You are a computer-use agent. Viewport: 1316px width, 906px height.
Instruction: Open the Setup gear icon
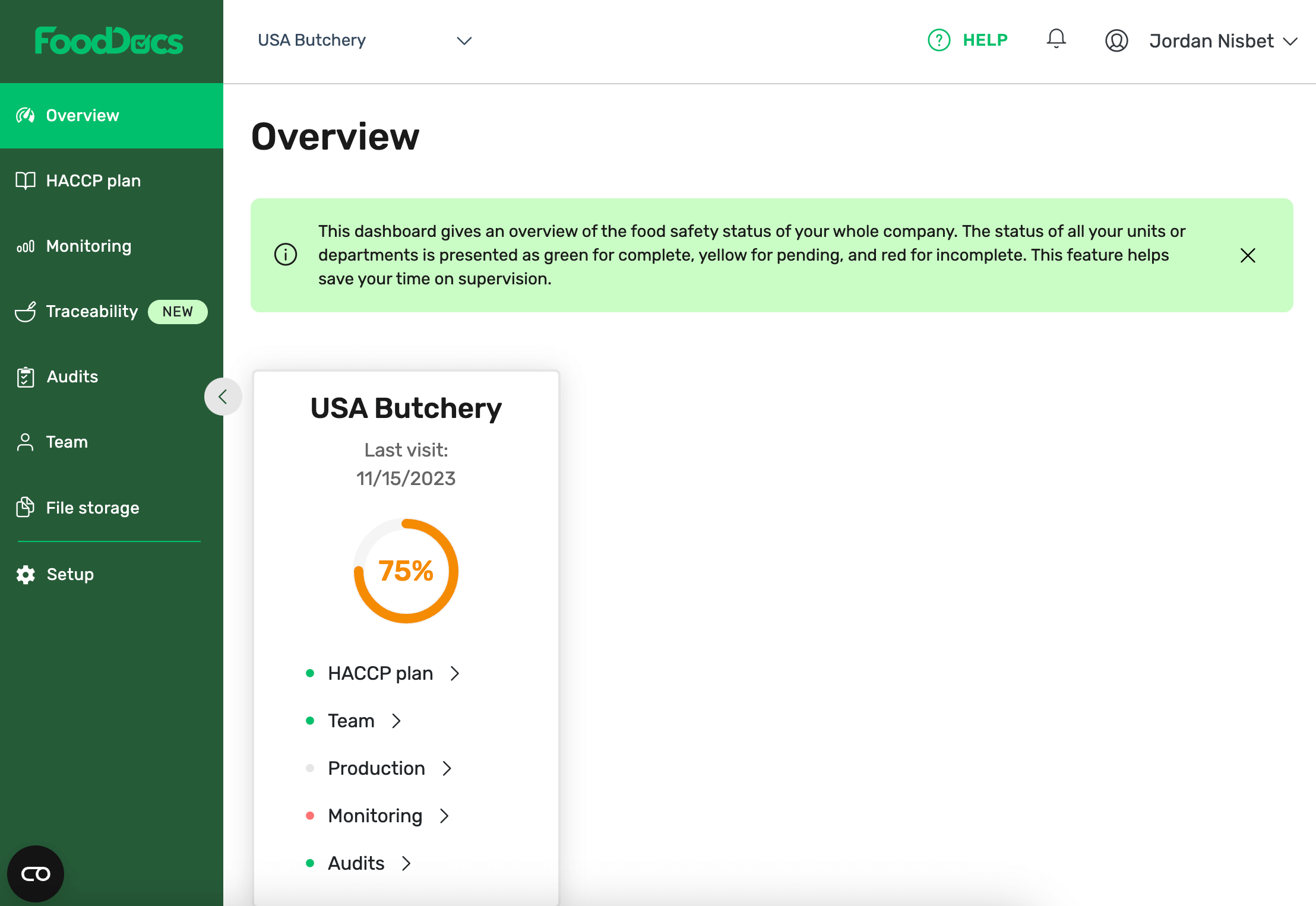pyautogui.click(x=25, y=574)
